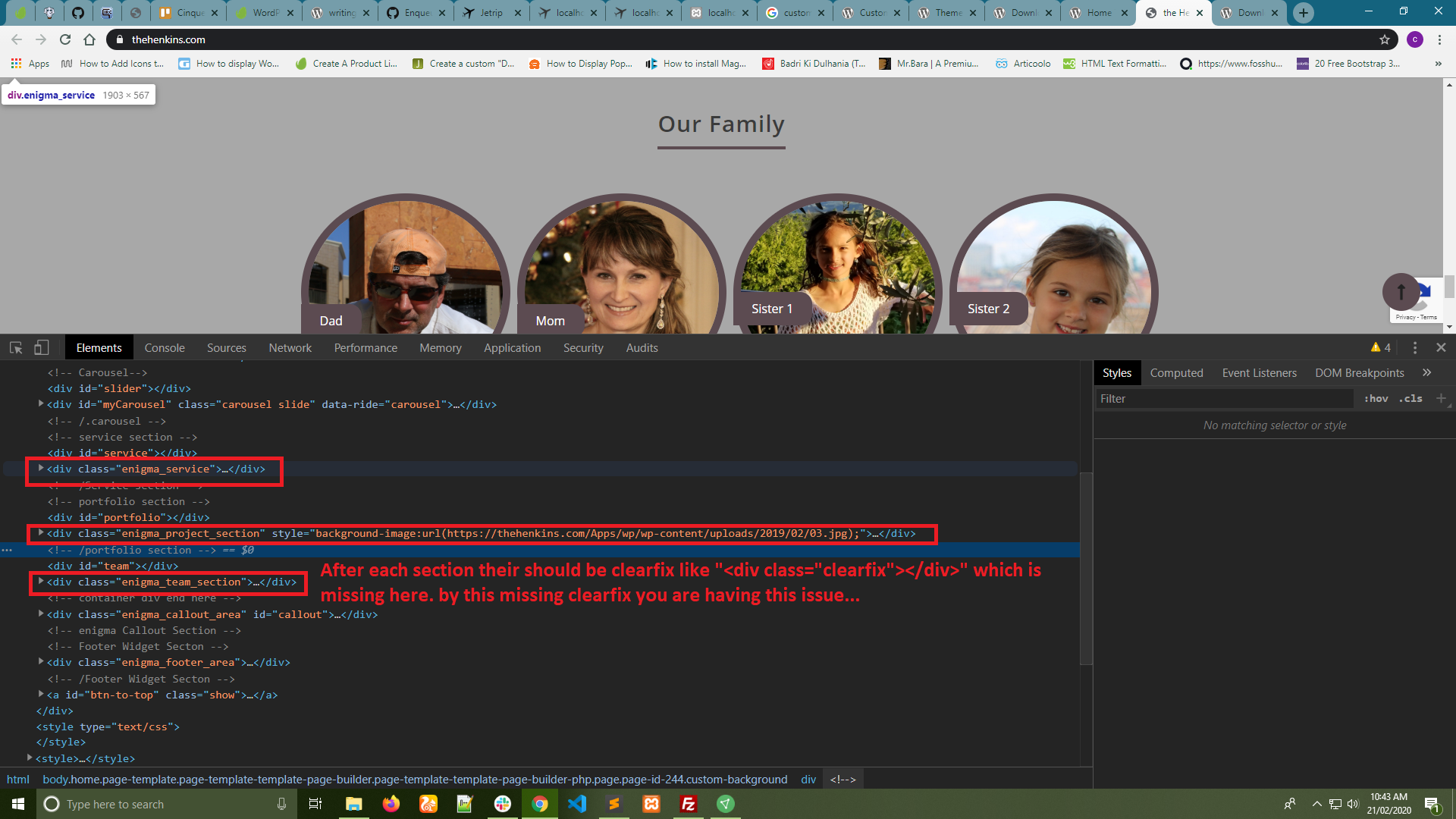Open XAMPP from the taskbar

[x=651, y=804]
